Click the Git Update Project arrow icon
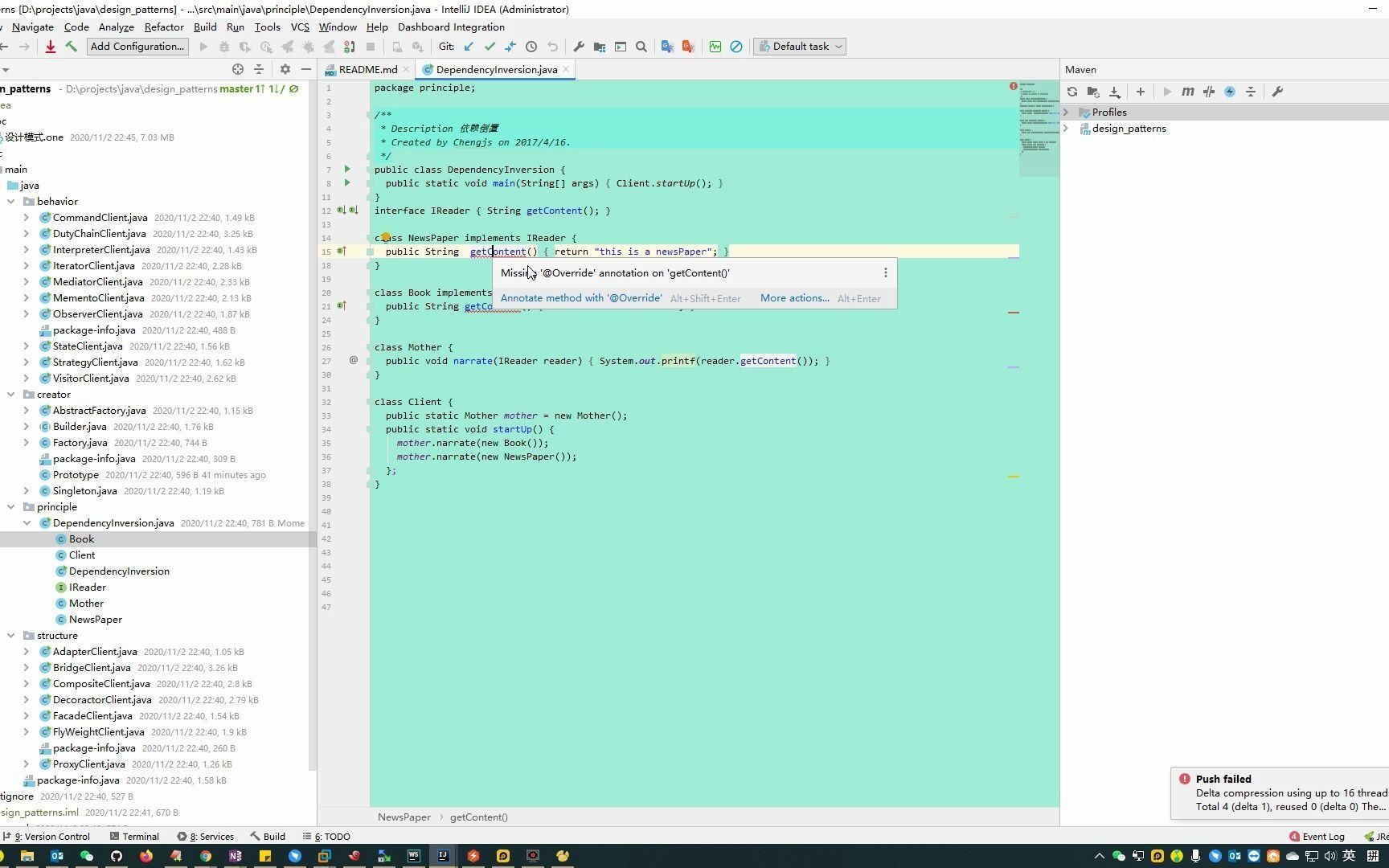This screenshot has height=868, width=1389. pos(469,47)
